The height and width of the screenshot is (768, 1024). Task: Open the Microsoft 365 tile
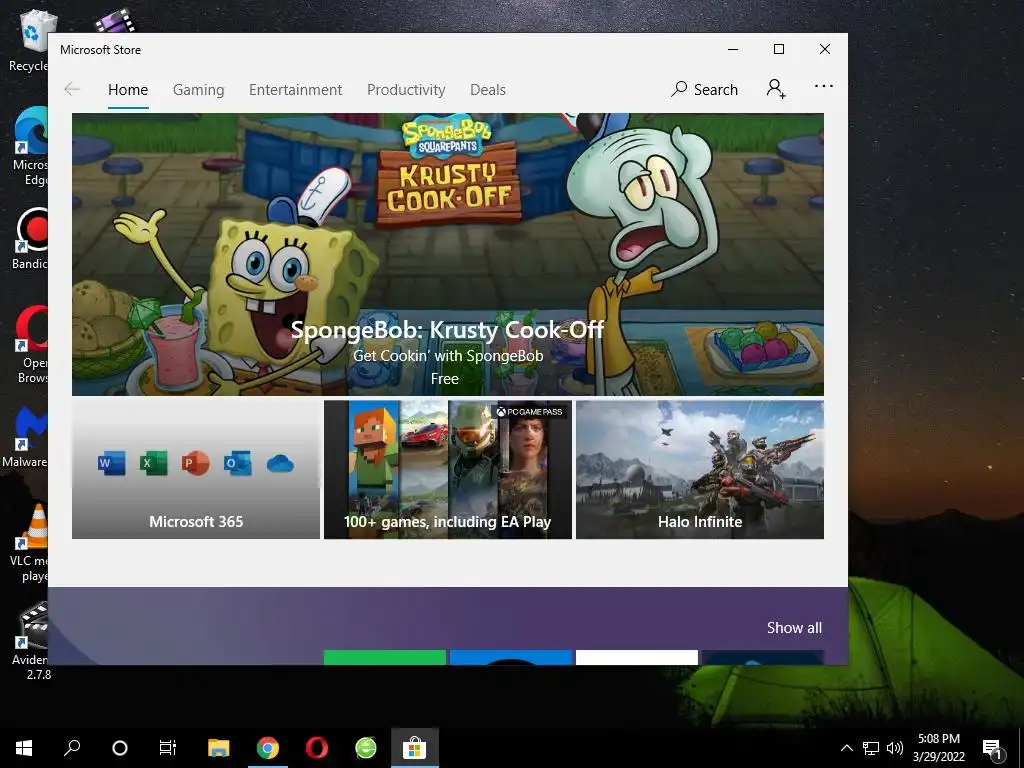point(196,470)
